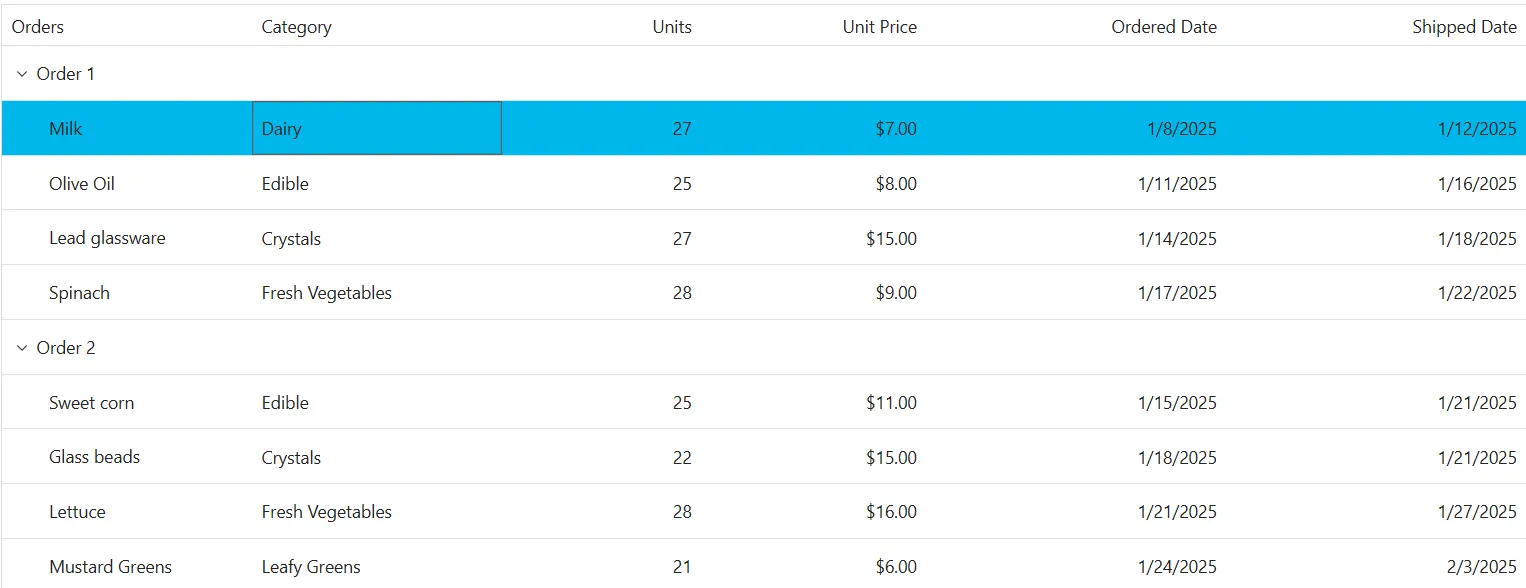1526x588 pixels.
Task: Select the Glass beads row
Action: (x=764, y=457)
